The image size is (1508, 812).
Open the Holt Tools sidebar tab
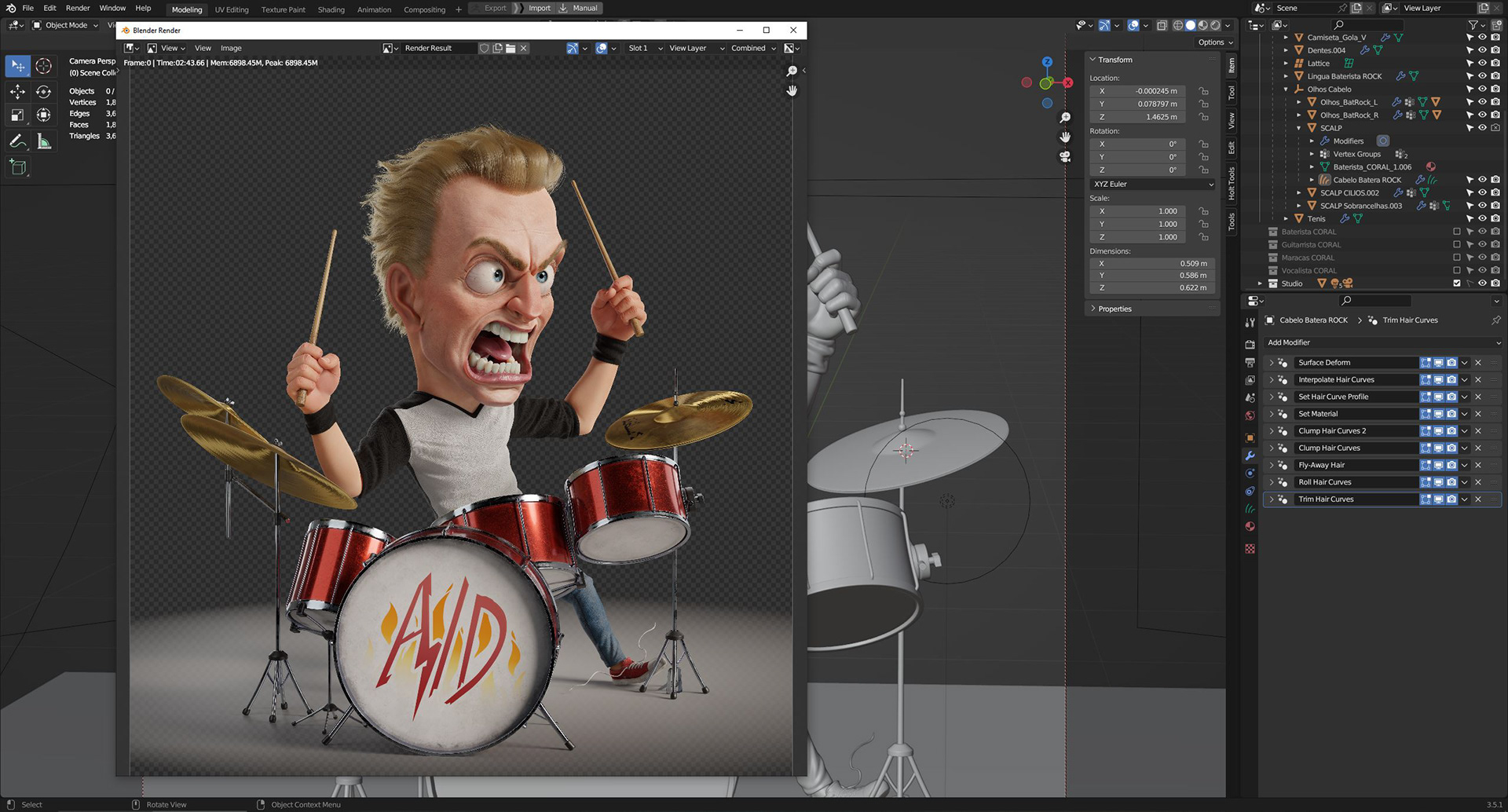pyautogui.click(x=1232, y=182)
